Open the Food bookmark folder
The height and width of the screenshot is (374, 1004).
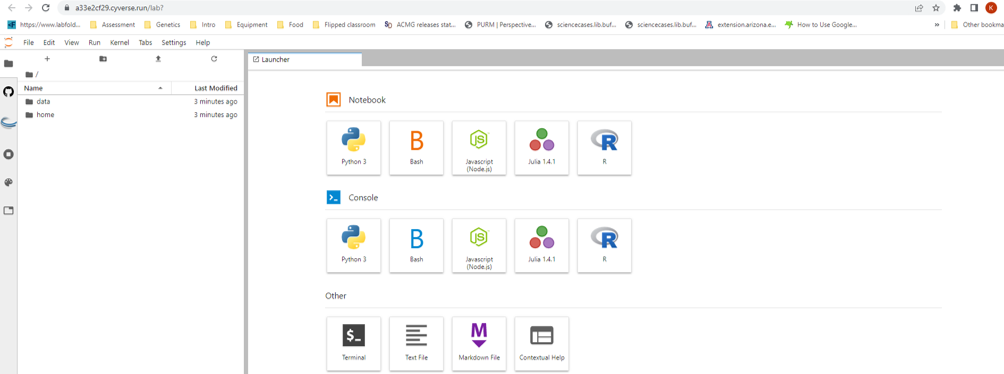point(290,25)
